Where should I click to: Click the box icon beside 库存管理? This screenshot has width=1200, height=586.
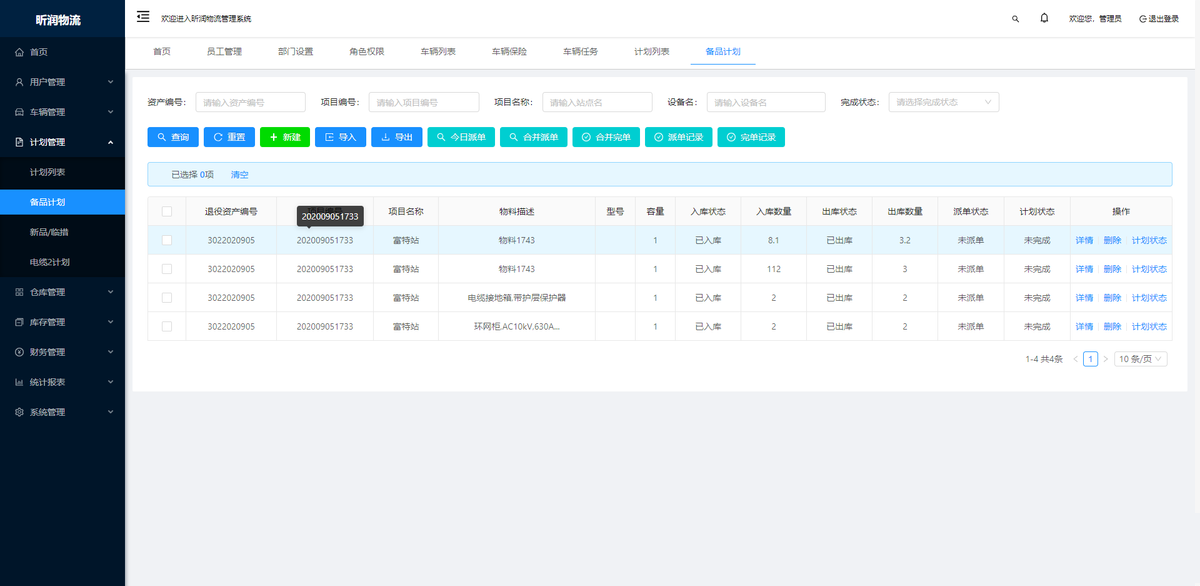[x=20, y=322]
